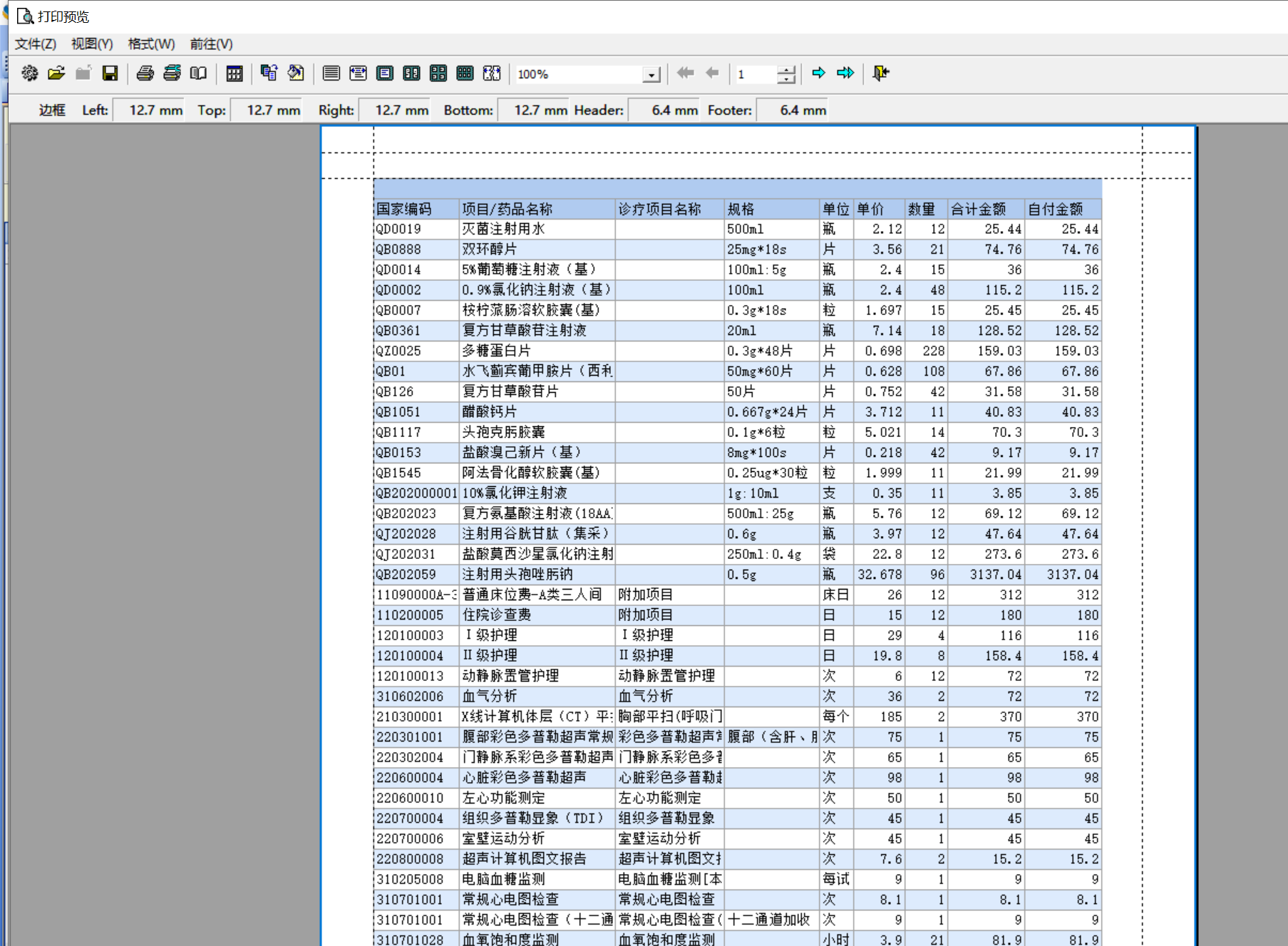
Task: Open the 文件(Z) menu
Action: (x=36, y=44)
